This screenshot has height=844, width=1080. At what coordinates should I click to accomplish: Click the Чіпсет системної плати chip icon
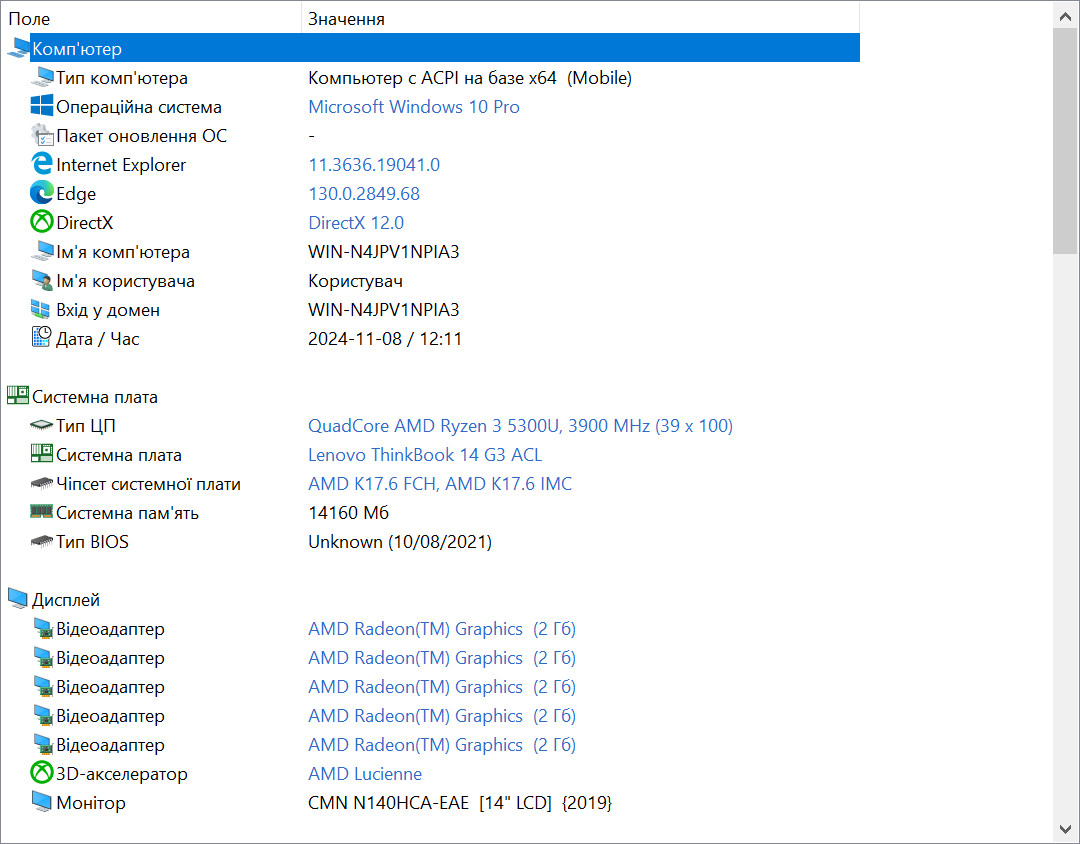[42, 484]
